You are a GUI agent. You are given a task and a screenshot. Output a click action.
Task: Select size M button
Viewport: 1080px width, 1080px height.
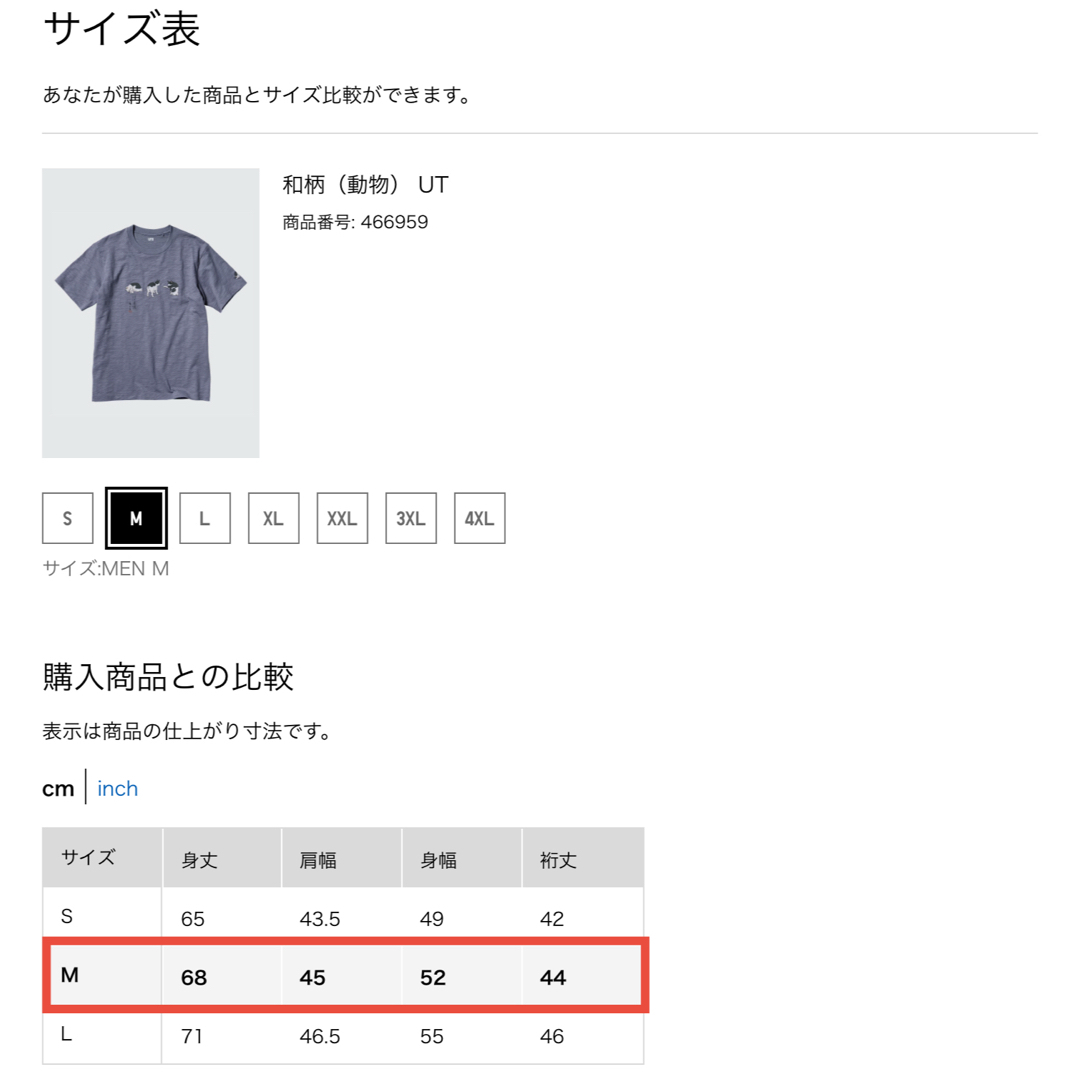(136, 518)
